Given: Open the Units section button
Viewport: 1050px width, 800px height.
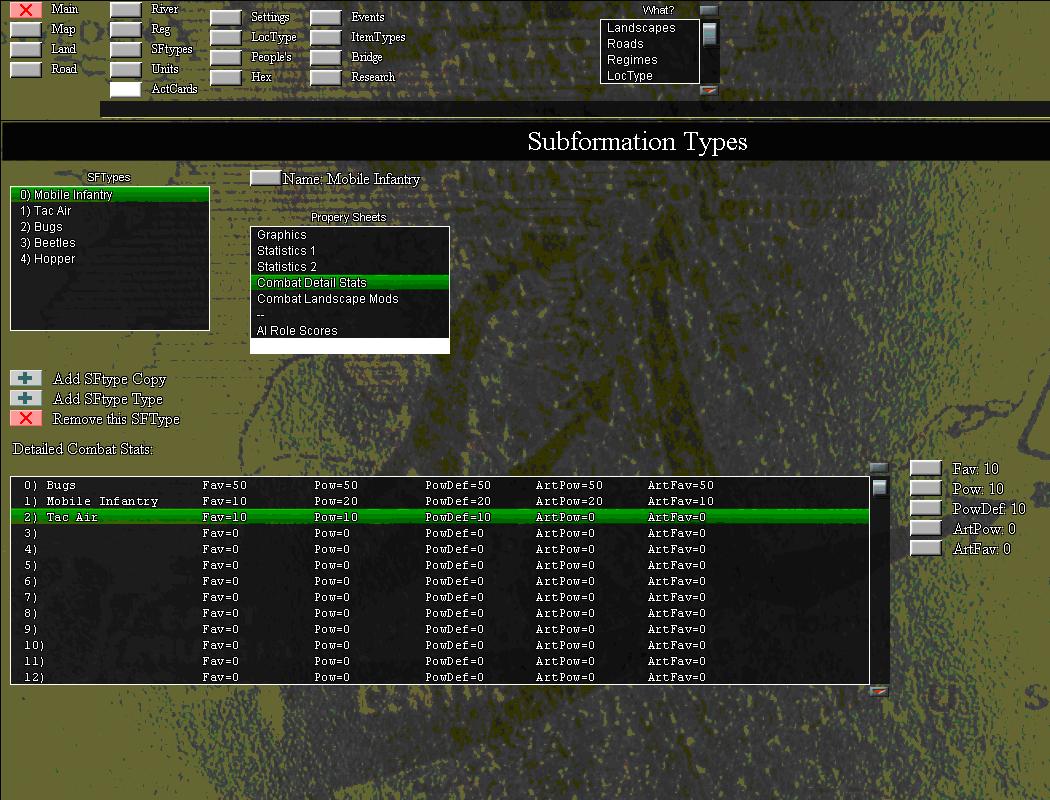Looking at the screenshot, I should point(126,70).
